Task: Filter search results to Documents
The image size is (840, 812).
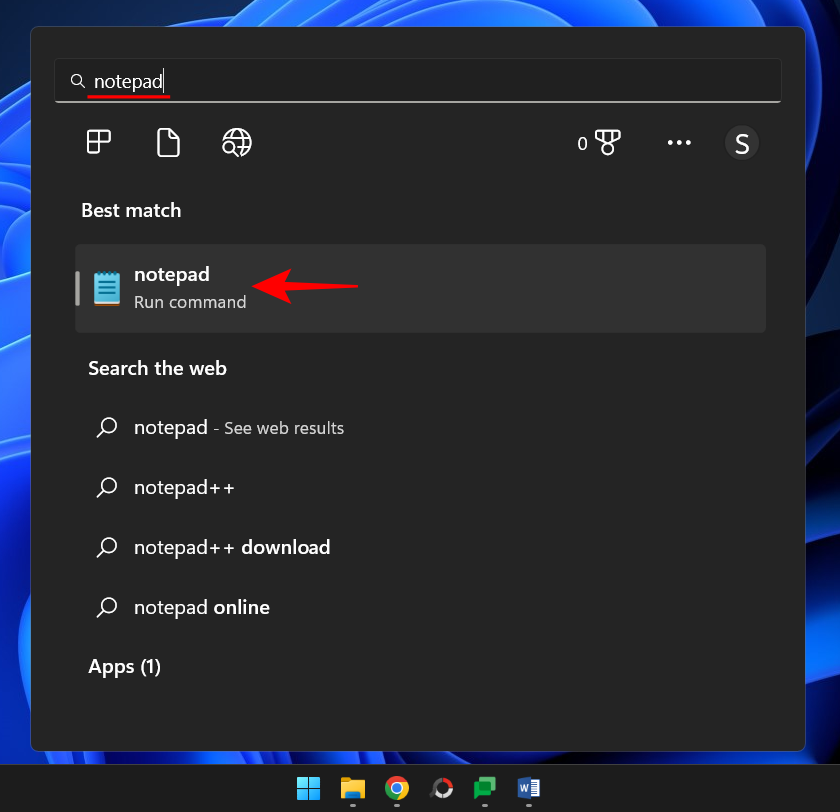Action: click(x=168, y=142)
